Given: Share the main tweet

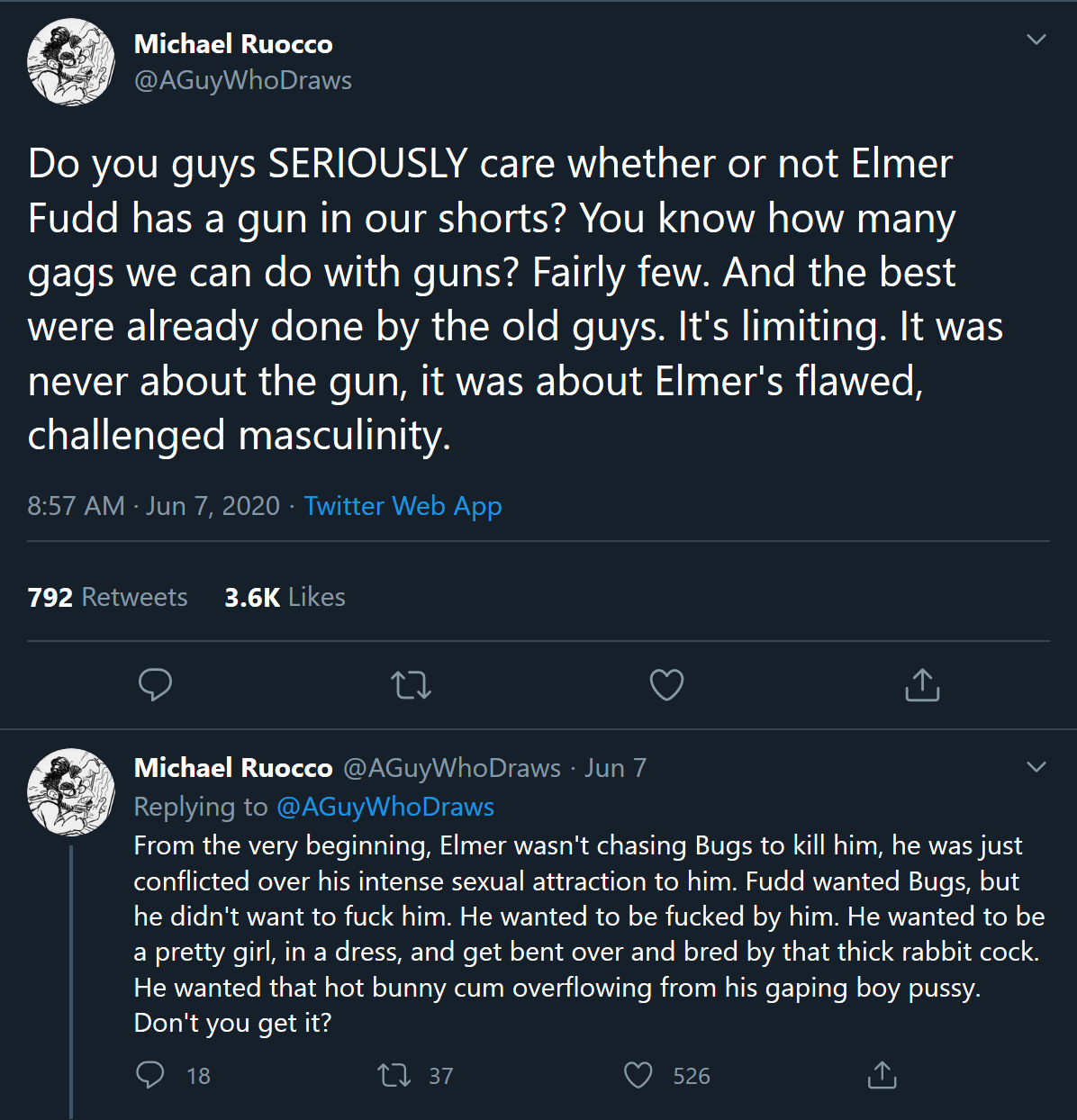Looking at the screenshot, I should (922, 685).
